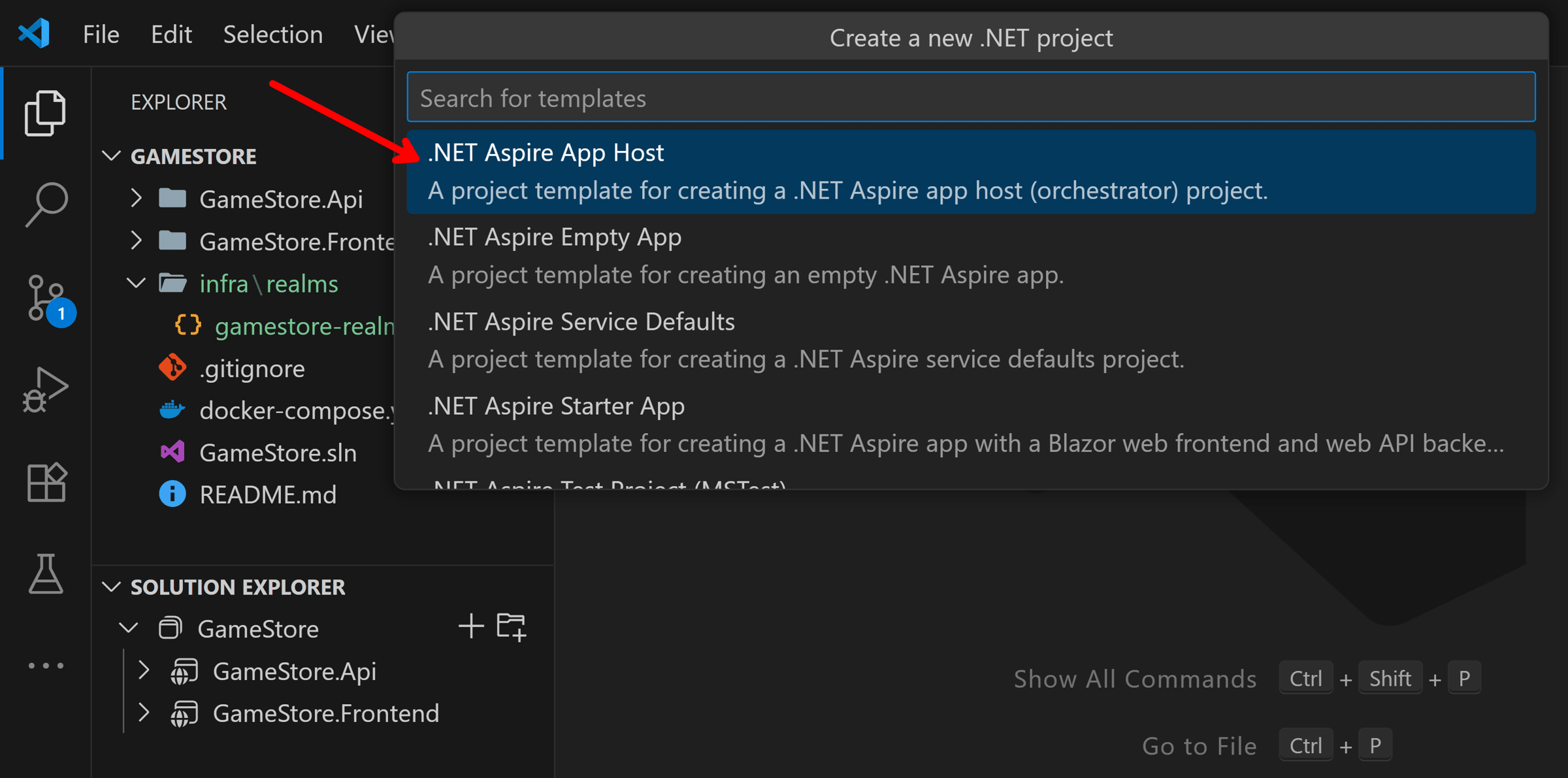Click the Docker whale icon for docker-compose
This screenshot has width=1568, height=778.
click(x=172, y=410)
